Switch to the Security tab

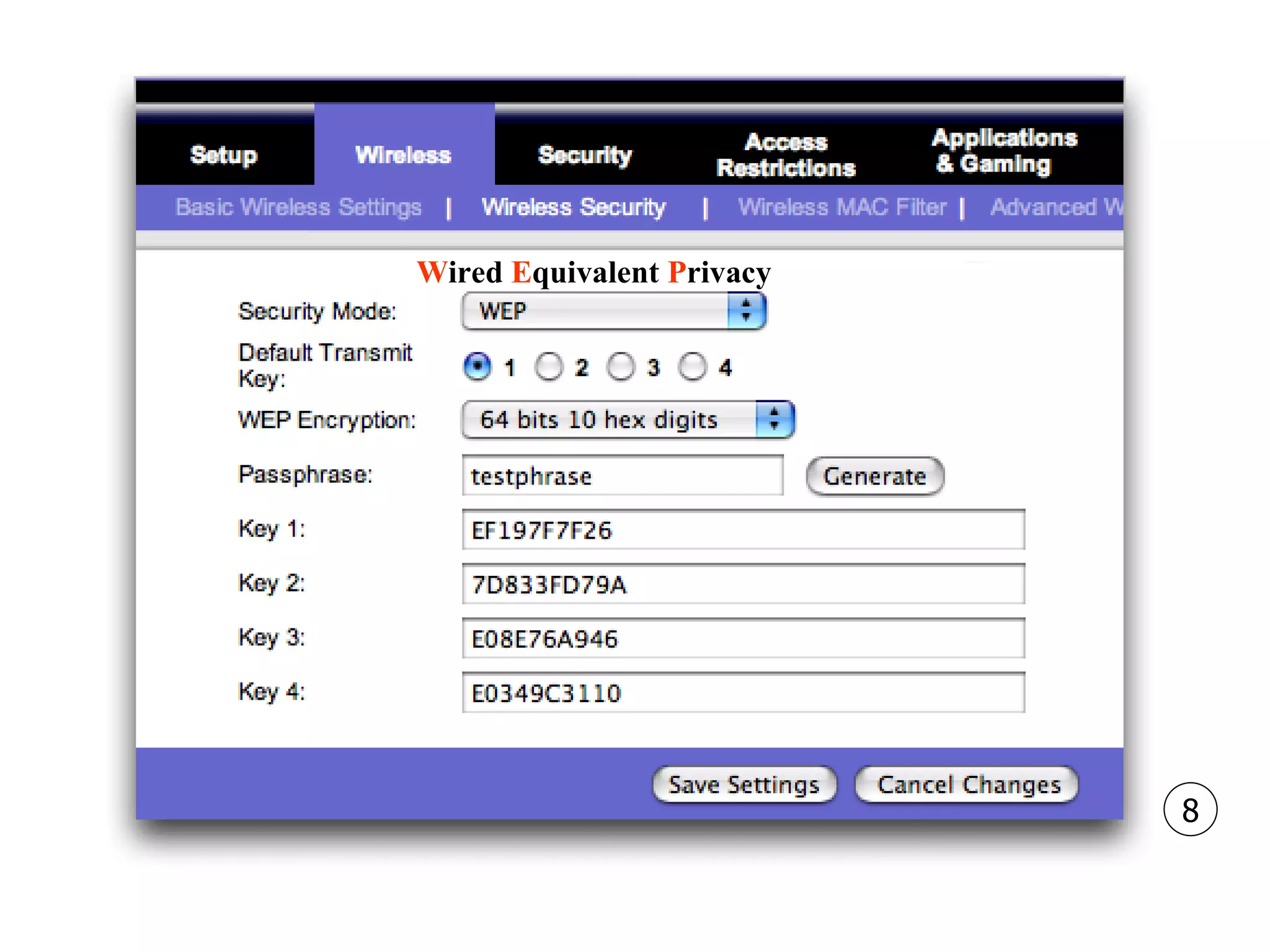coord(585,154)
